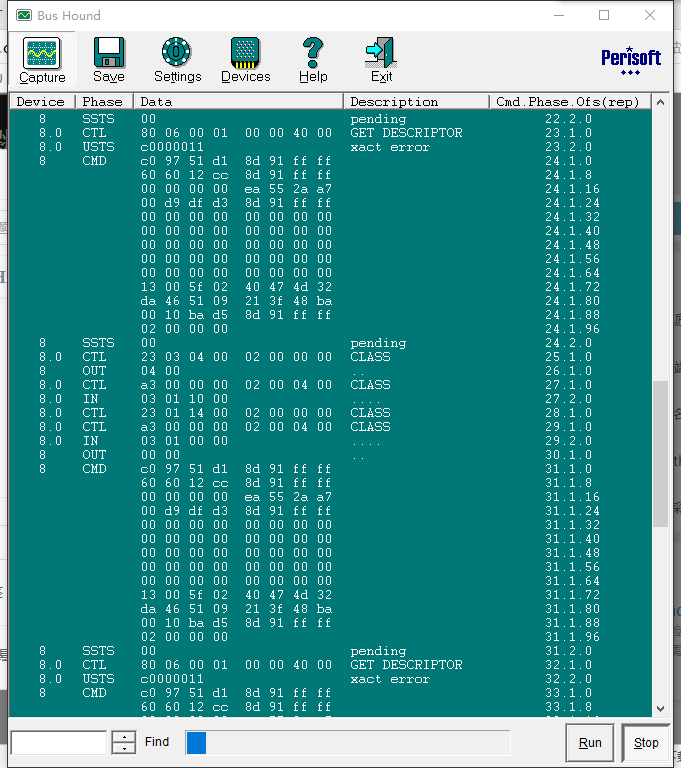This screenshot has width=681, height=768.
Task: Click the Run button
Action: click(x=590, y=743)
